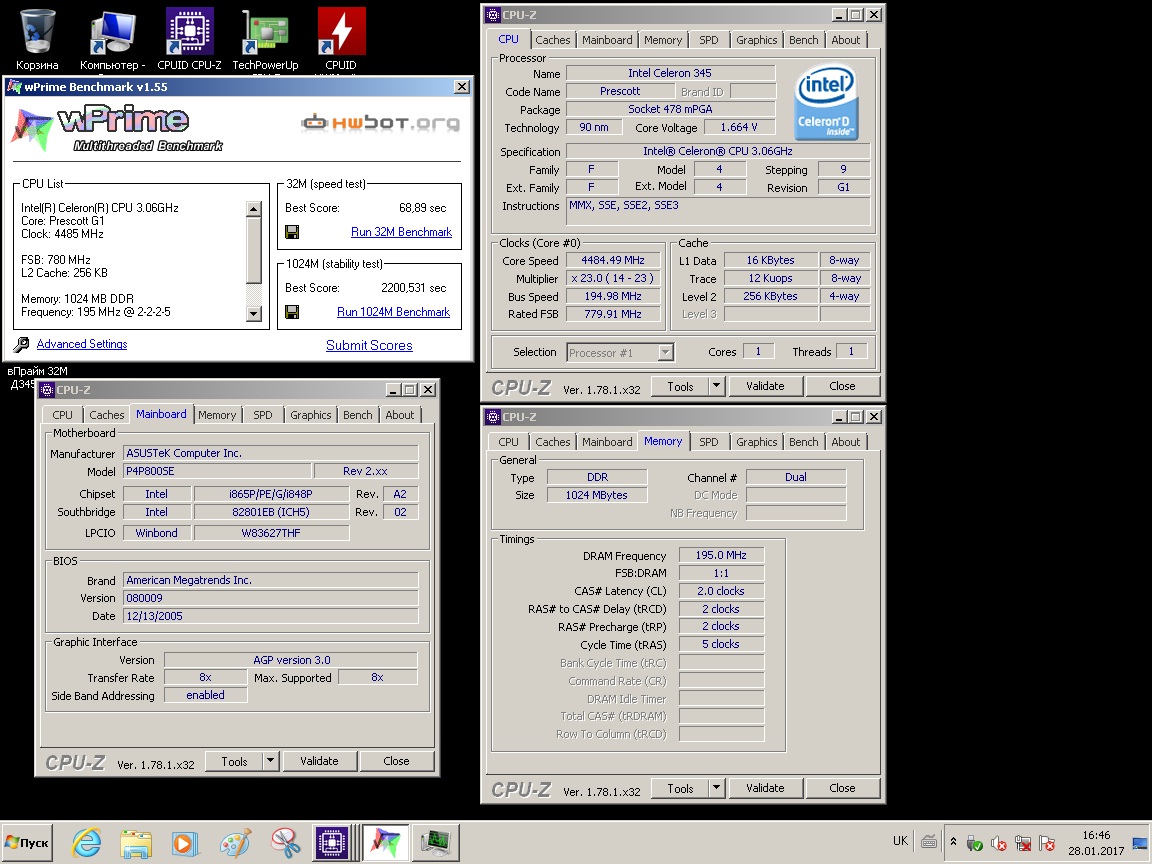Click the 195.0 MHz DRAM Frequency value
Screen dimensions: 1152x864
click(x=721, y=555)
